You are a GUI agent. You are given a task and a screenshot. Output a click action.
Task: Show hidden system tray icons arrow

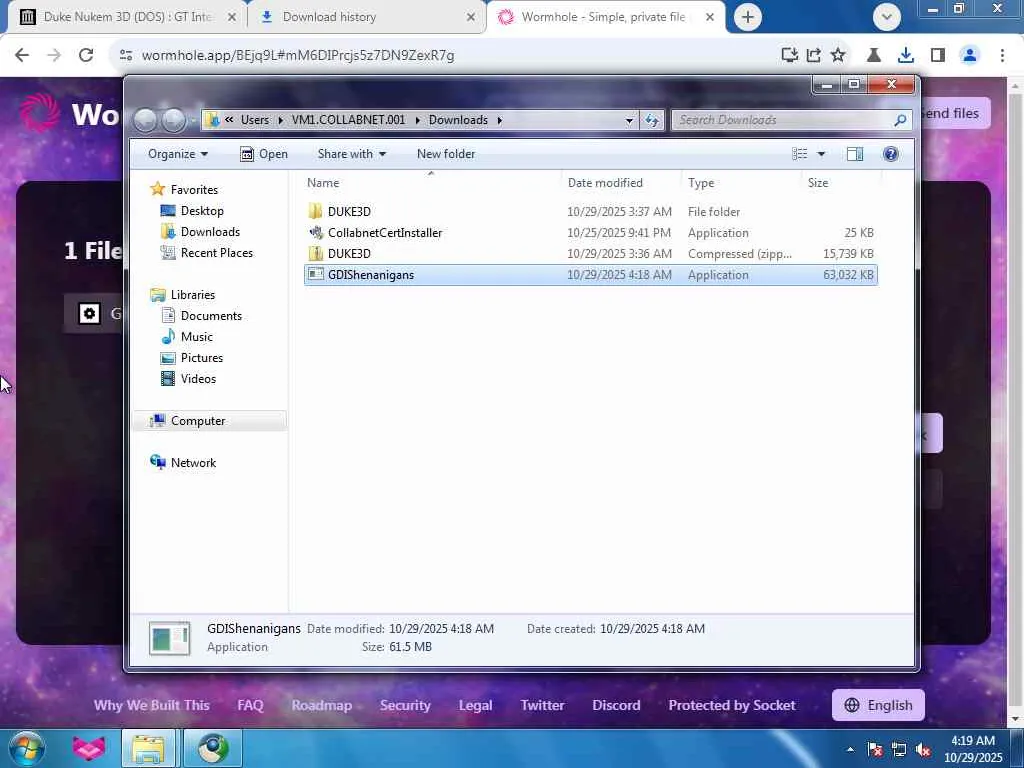point(850,749)
